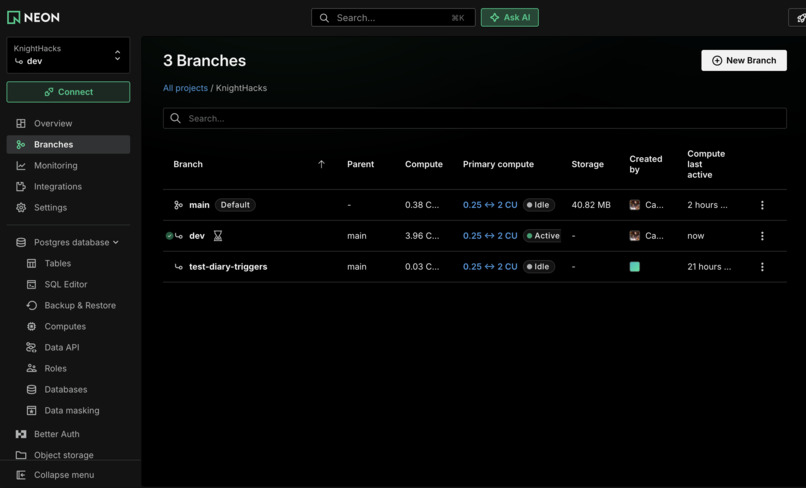The image size is (806, 488).
Task: Click the Primary compute column header
Action: 498,164
